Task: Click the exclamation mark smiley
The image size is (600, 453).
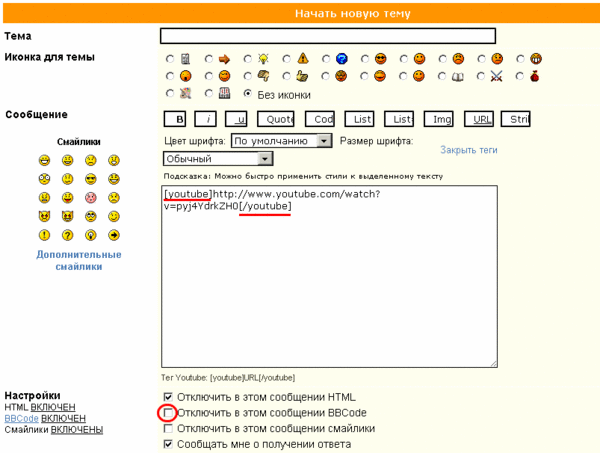Action: 44,236
